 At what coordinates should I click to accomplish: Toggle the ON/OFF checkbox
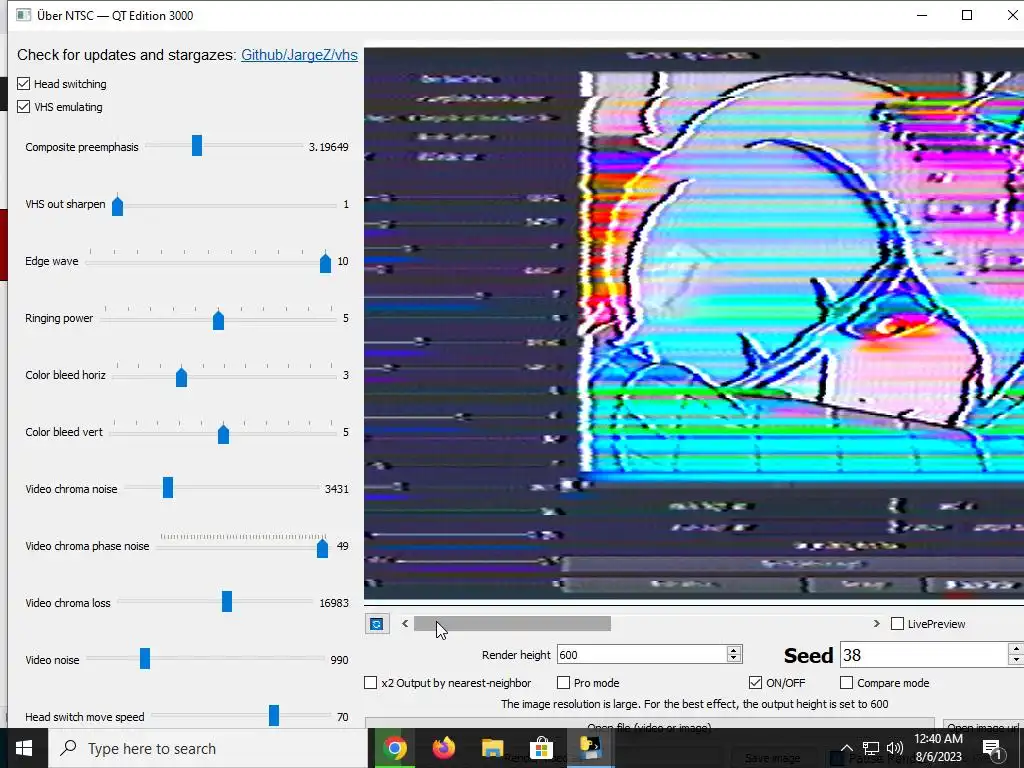click(755, 682)
